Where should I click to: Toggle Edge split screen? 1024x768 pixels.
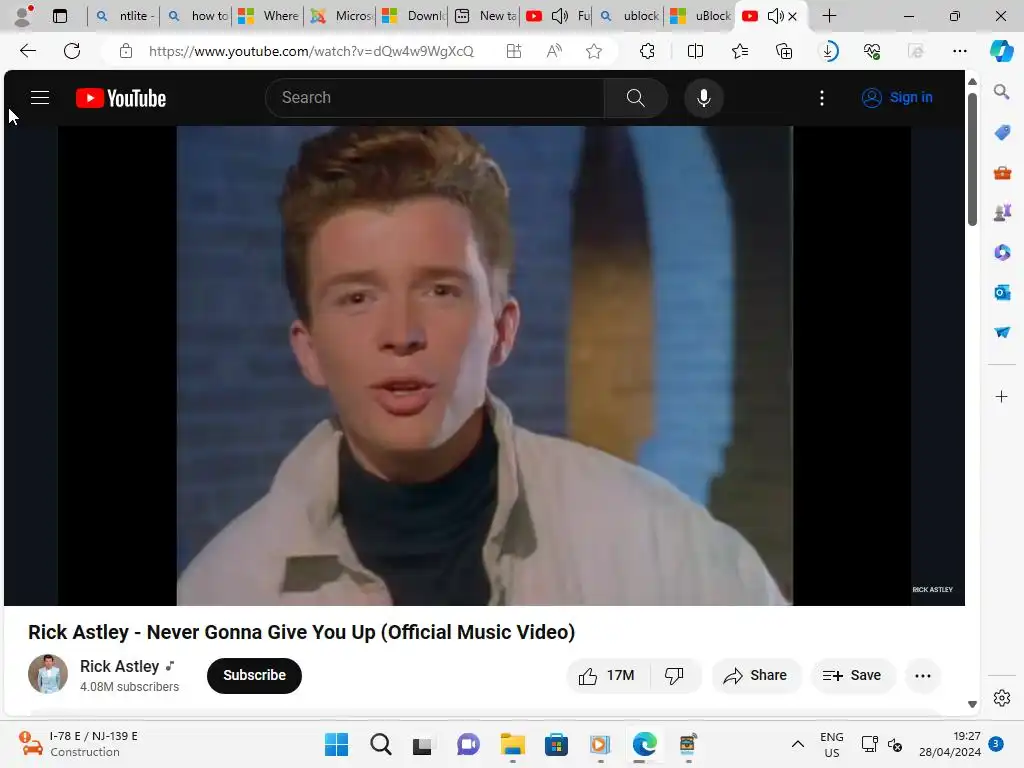click(x=696, y=51)
